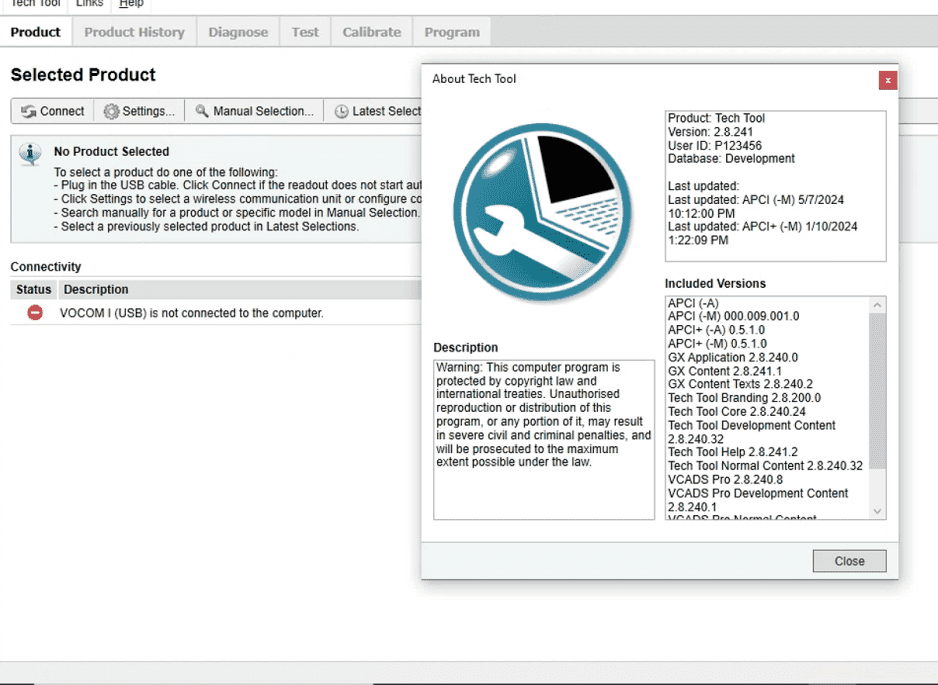The height and width of the screenshot is (685, 938).
Task: Click the Included Versions scrollbar thumb
Action: 877,391
